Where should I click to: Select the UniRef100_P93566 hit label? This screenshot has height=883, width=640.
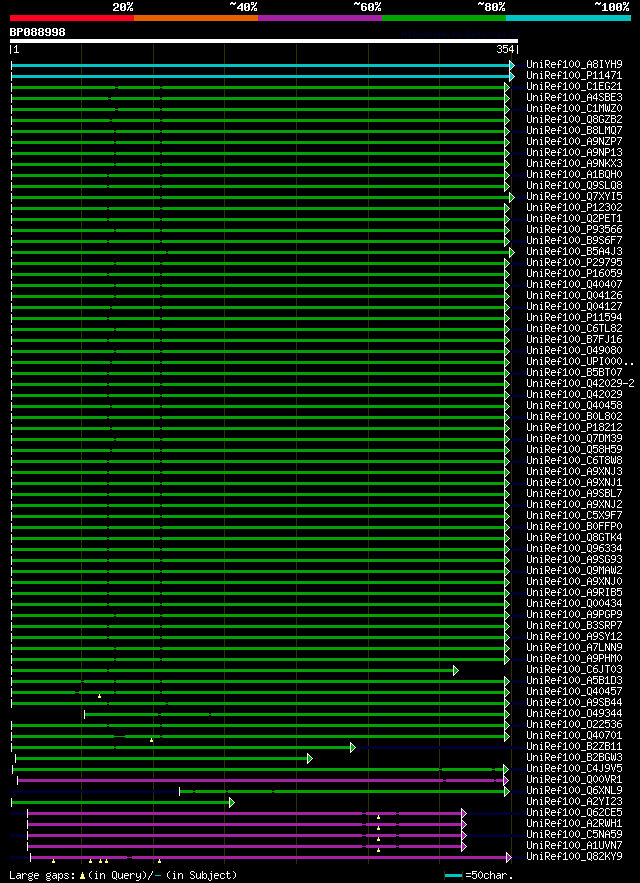click(x=574, y=230)
